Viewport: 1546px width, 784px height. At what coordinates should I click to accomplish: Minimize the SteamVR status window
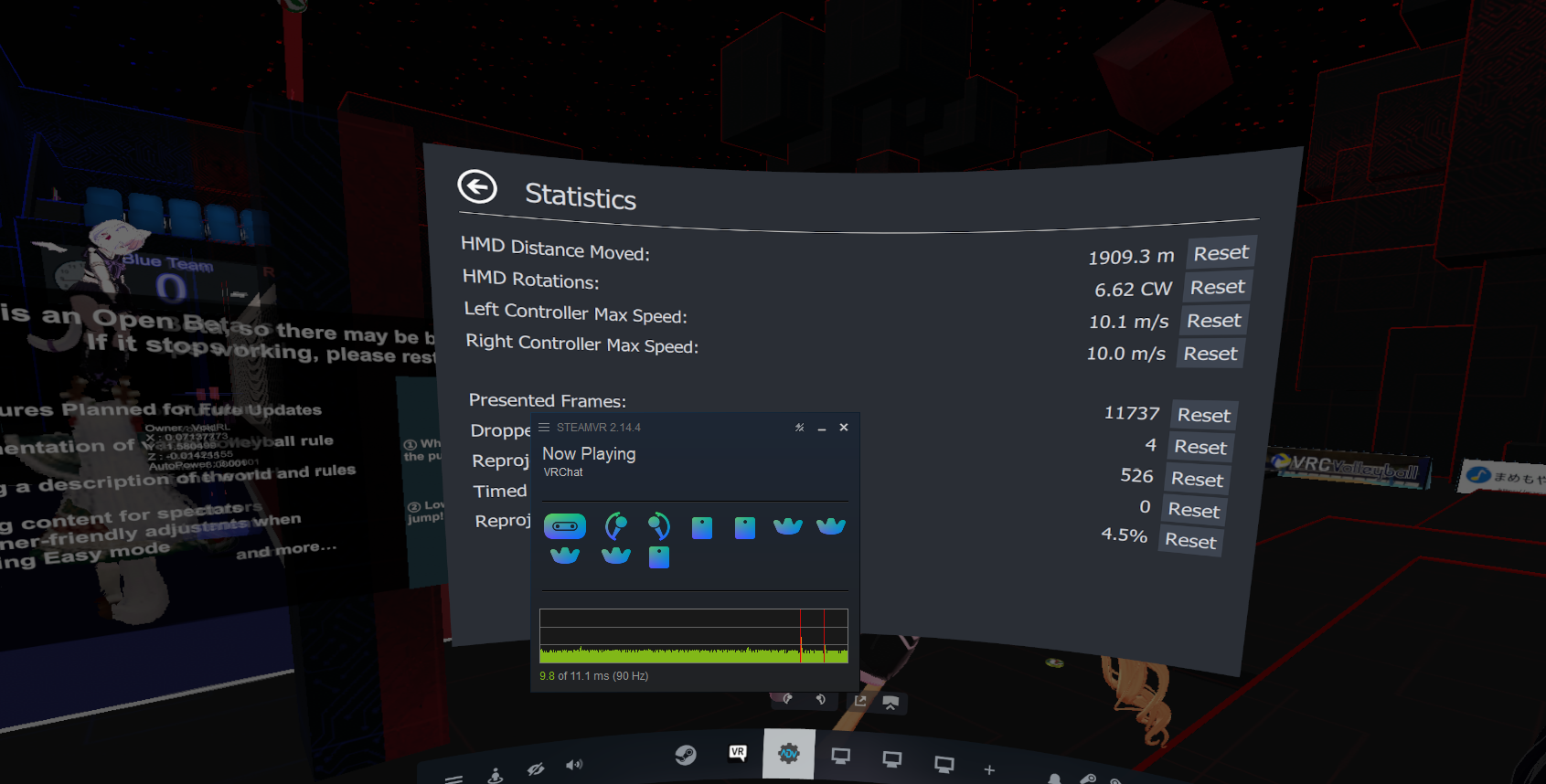pos(822,428)
